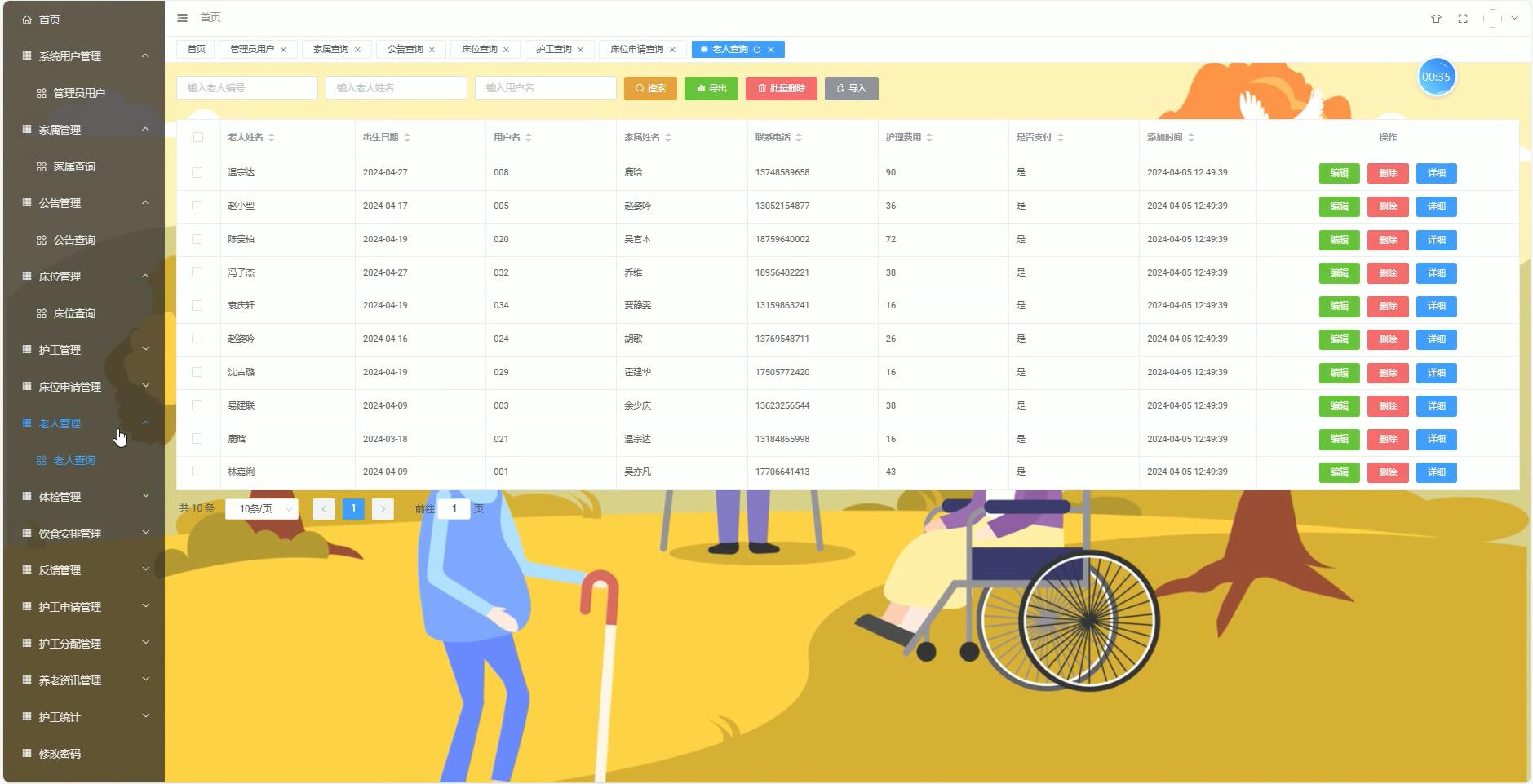Close the 床位申请查询 tab
The height and width of the screenshot is (784, 1533).
pos(672,50)
